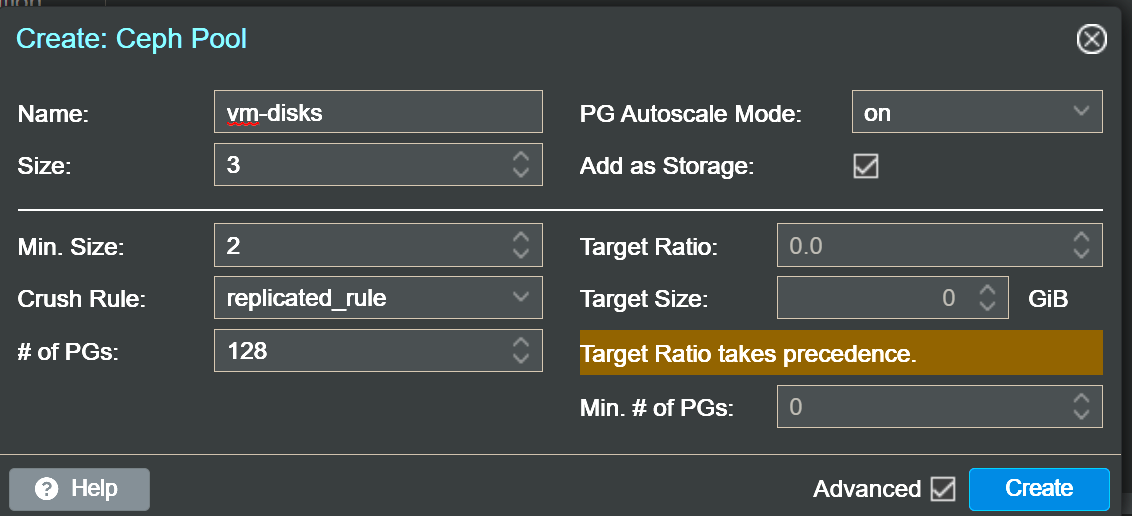This screenshot has width=1132, height=516.
Task: Click the Create button
Action: 1039,489
